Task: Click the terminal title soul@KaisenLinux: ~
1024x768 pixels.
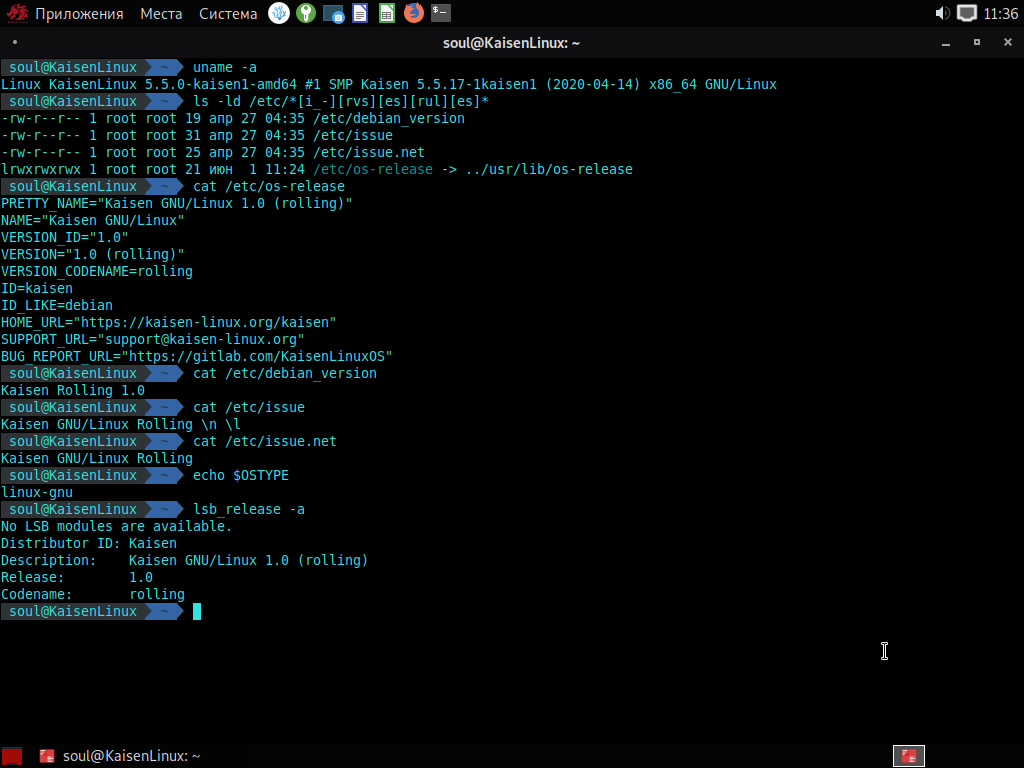Action: (x=511, y=43)
